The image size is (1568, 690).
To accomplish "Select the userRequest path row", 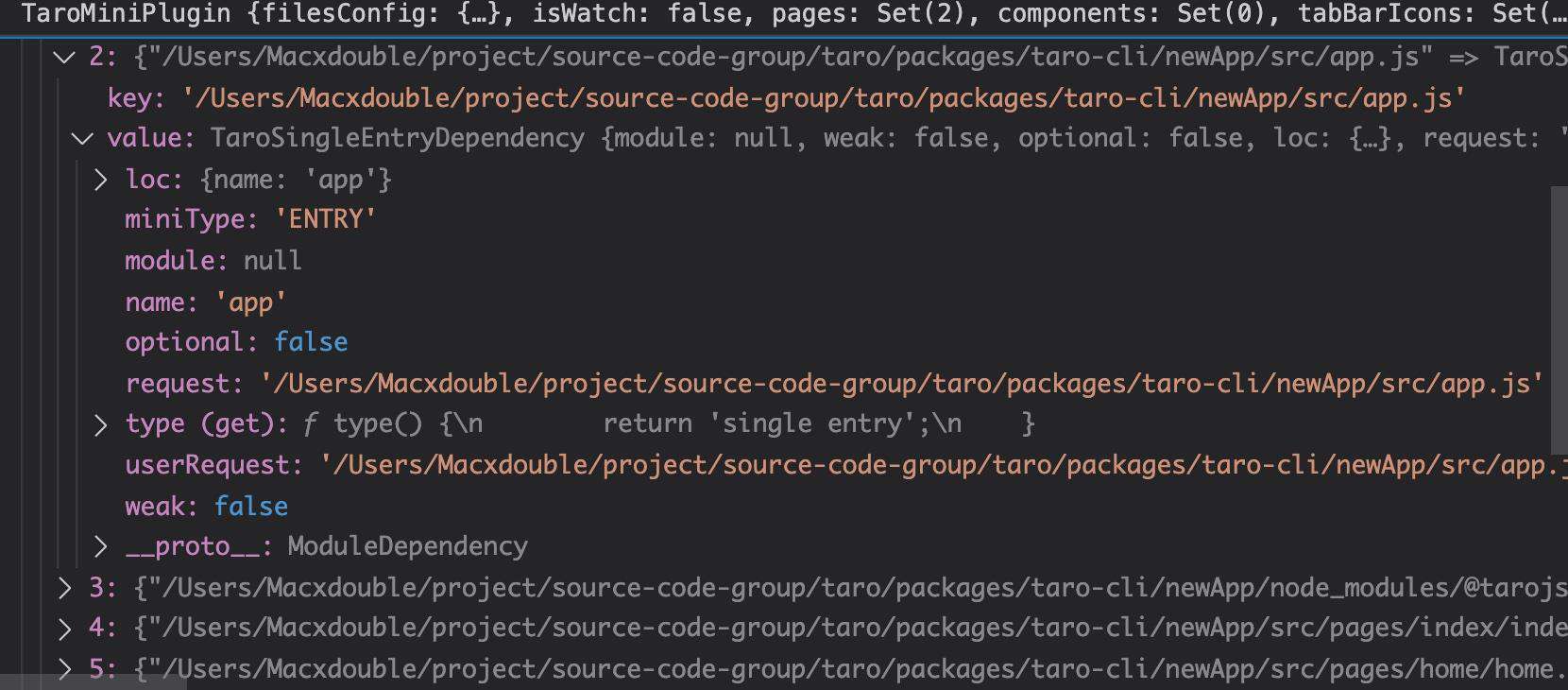I will pyautogui.click(x=845, y=465).
